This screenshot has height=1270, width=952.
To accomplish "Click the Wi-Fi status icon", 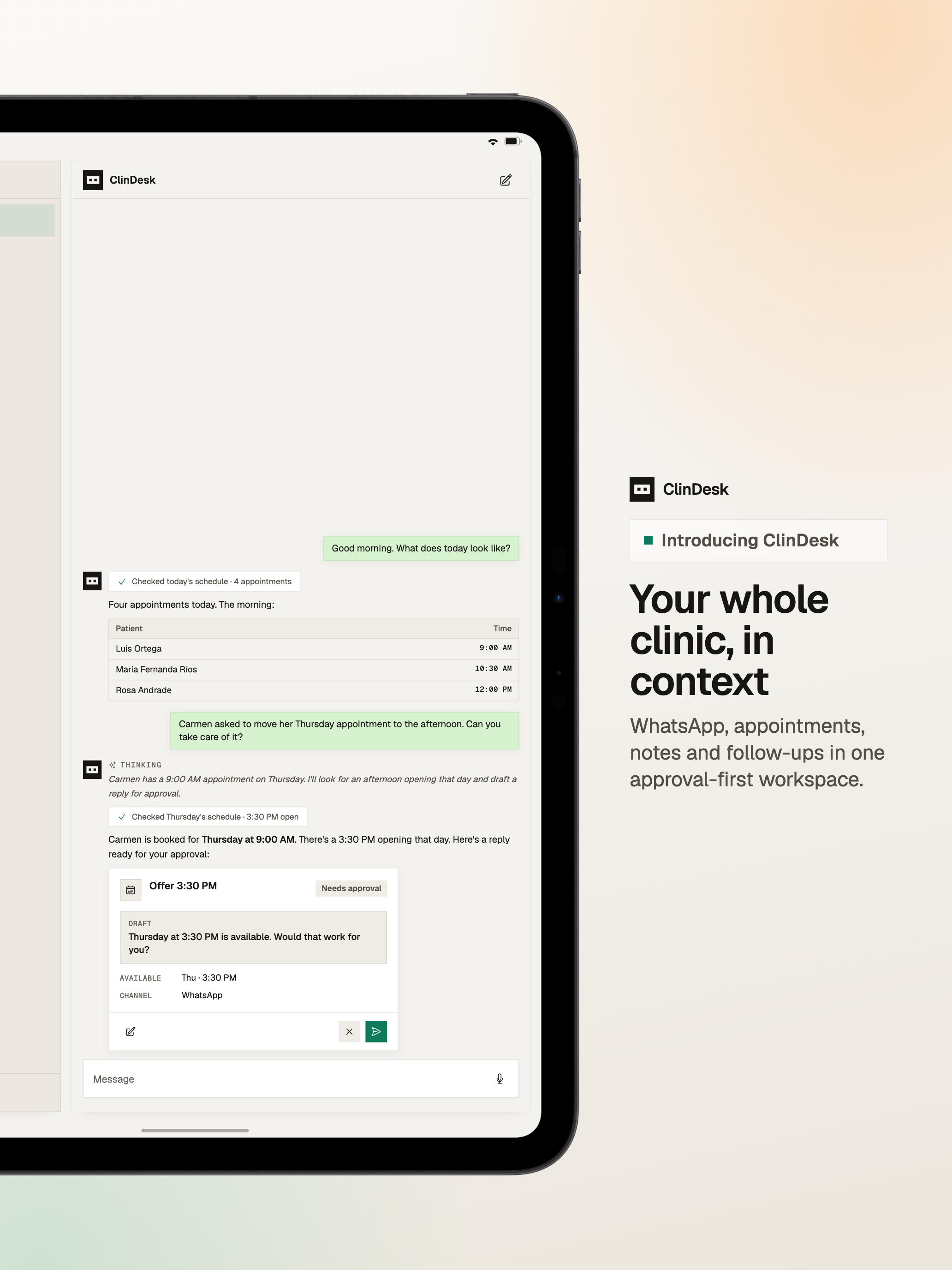I will tap(492, 141).
